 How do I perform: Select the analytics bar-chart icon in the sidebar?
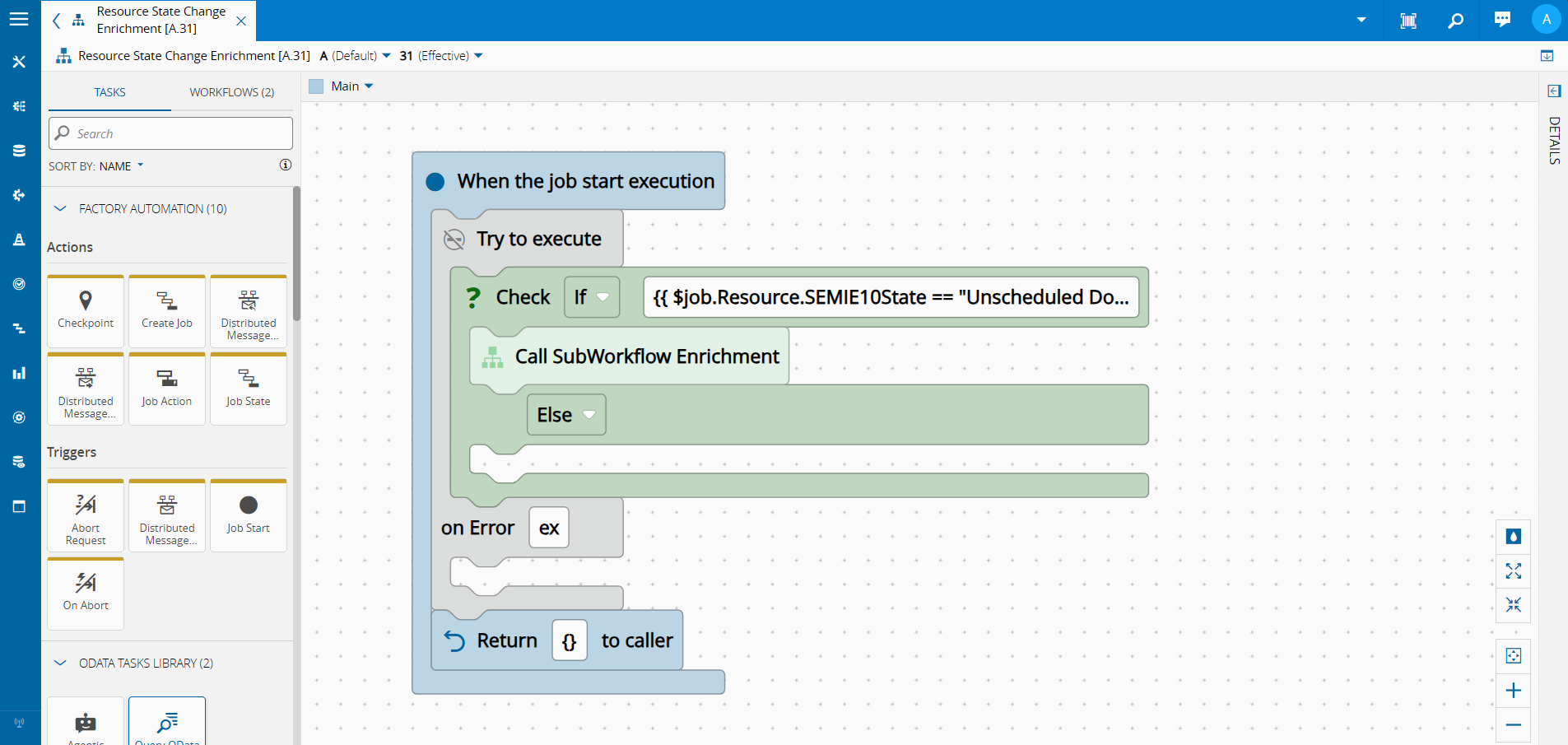point(19,372)
